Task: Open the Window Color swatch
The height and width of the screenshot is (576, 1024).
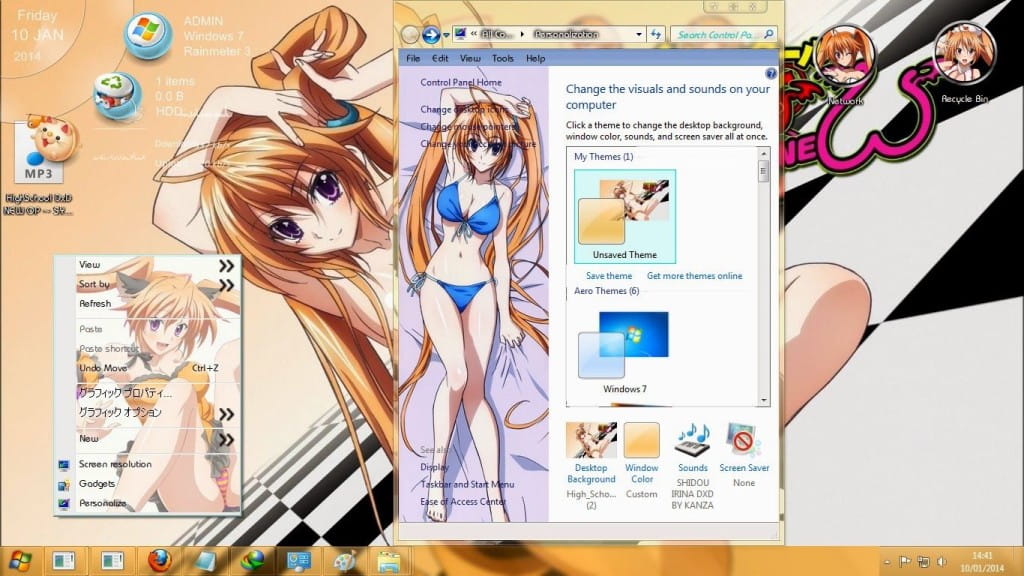Action: 642,440
